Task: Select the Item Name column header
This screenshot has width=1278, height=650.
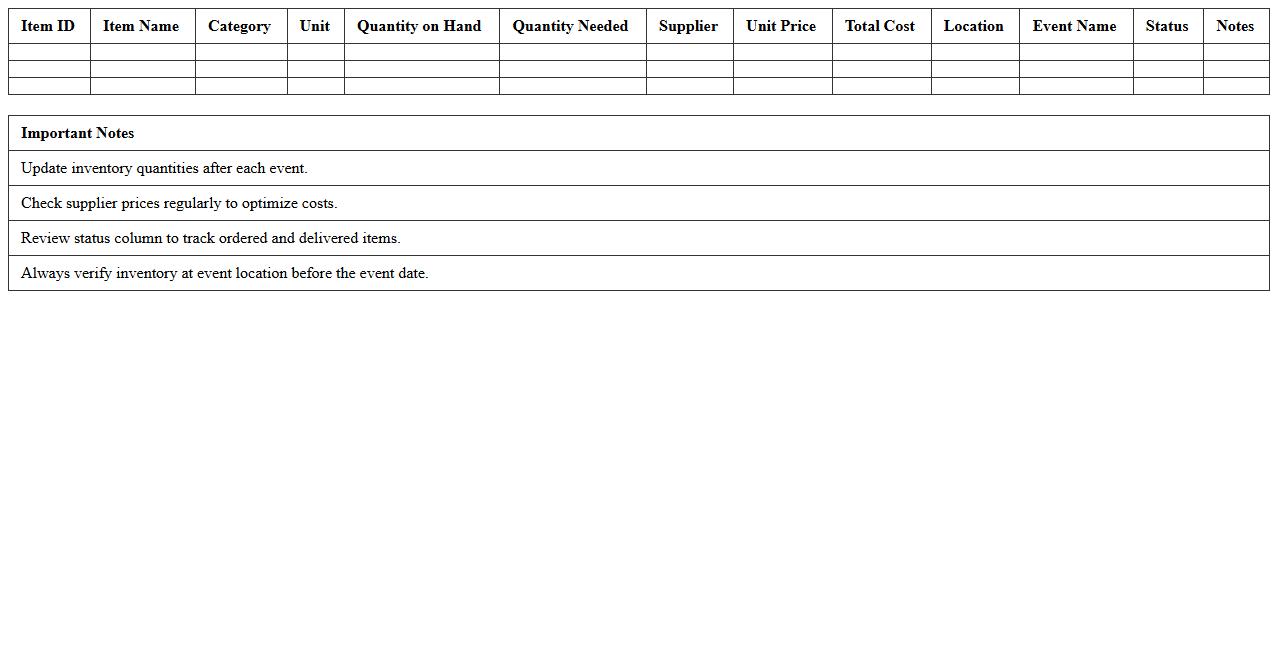Action: coord(141,26)
